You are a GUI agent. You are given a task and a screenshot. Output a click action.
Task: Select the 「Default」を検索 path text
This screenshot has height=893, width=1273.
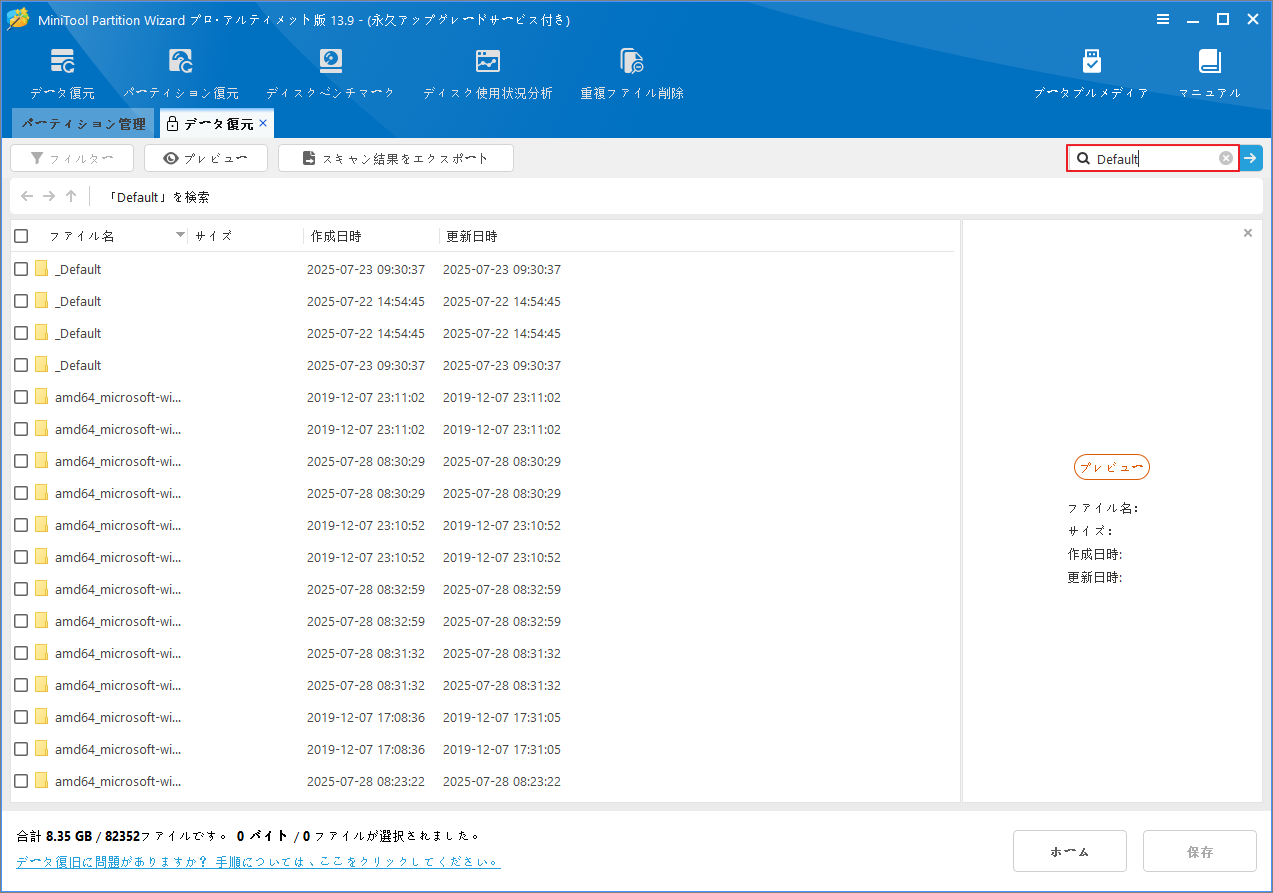158,197
